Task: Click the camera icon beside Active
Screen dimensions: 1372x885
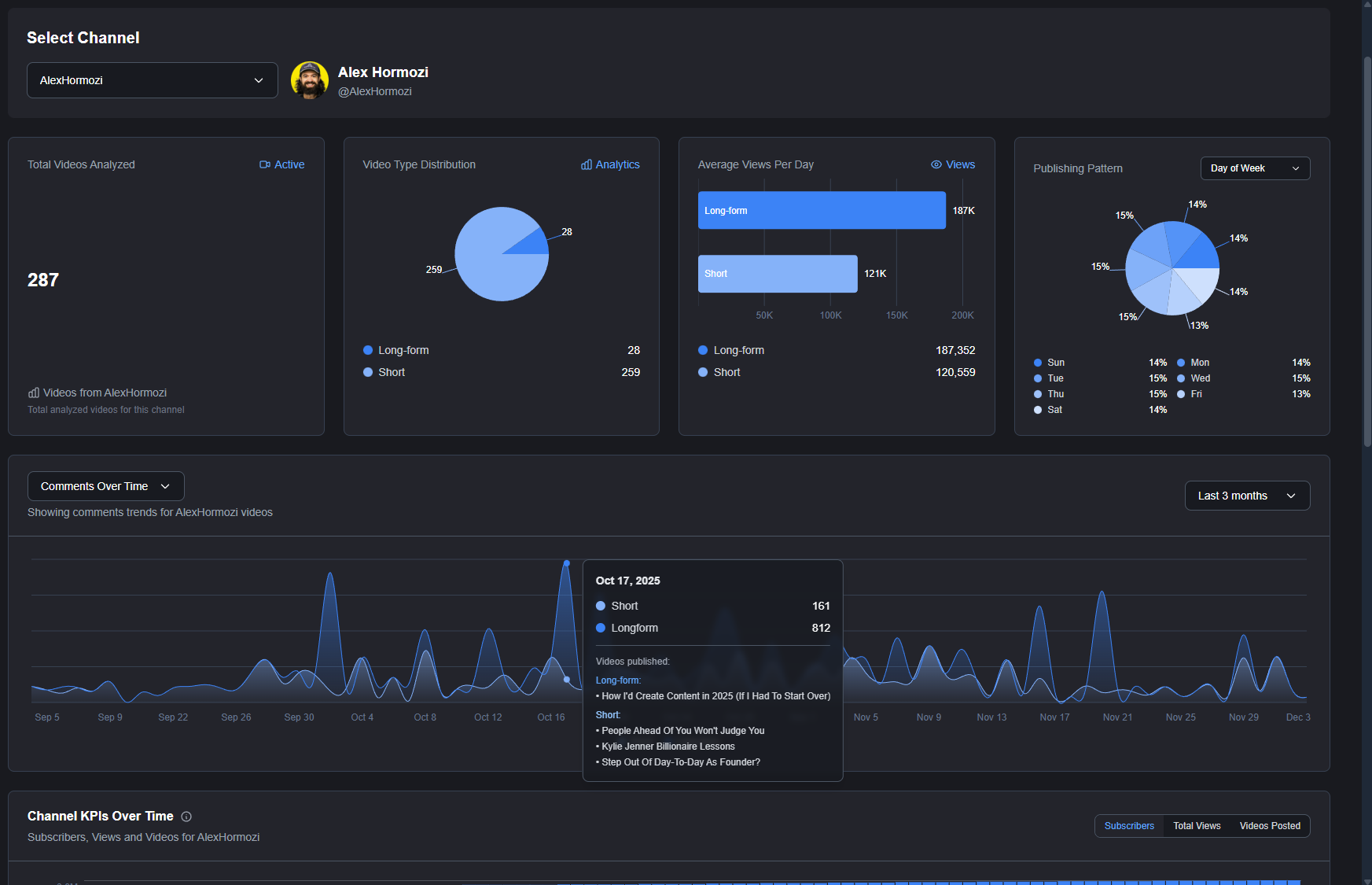Action: point(265,164)
